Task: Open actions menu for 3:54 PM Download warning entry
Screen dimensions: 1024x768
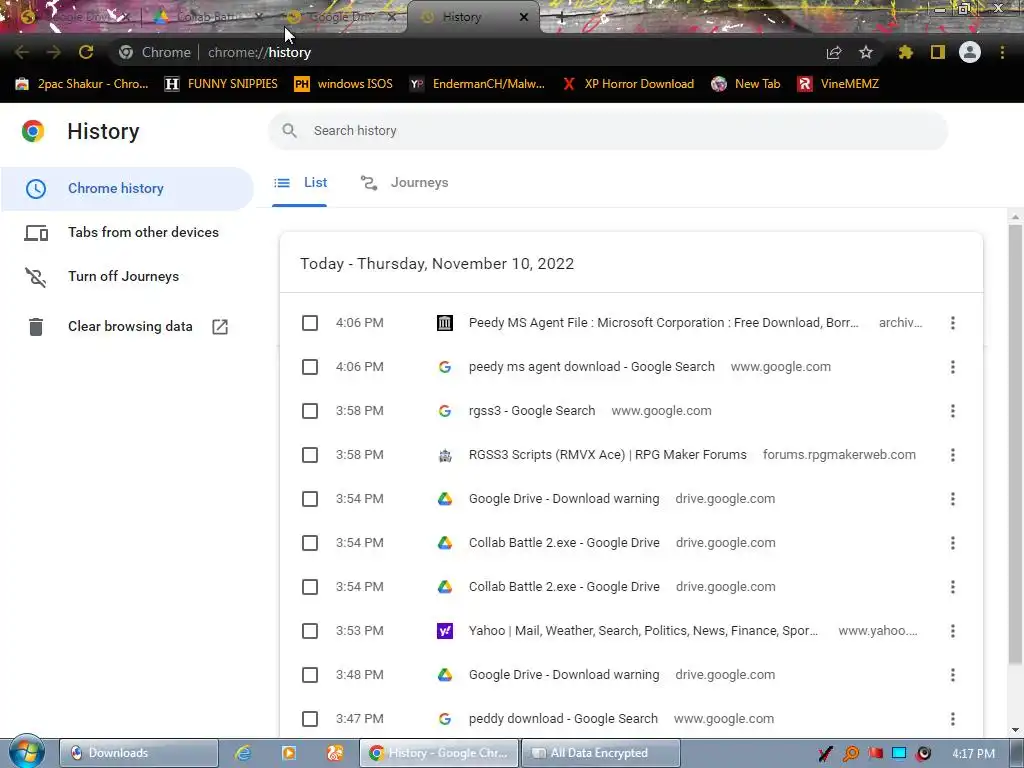Action: (x=953, y=499)
